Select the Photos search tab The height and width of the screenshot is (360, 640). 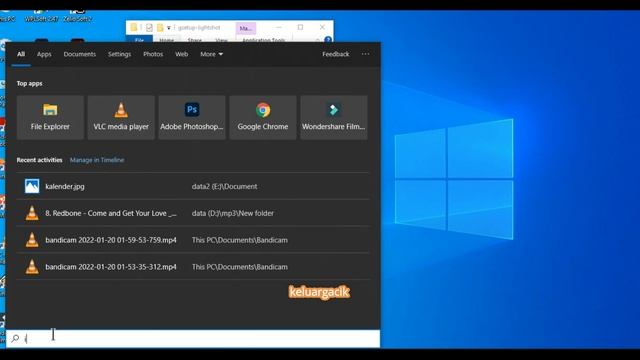click(153, 54)
